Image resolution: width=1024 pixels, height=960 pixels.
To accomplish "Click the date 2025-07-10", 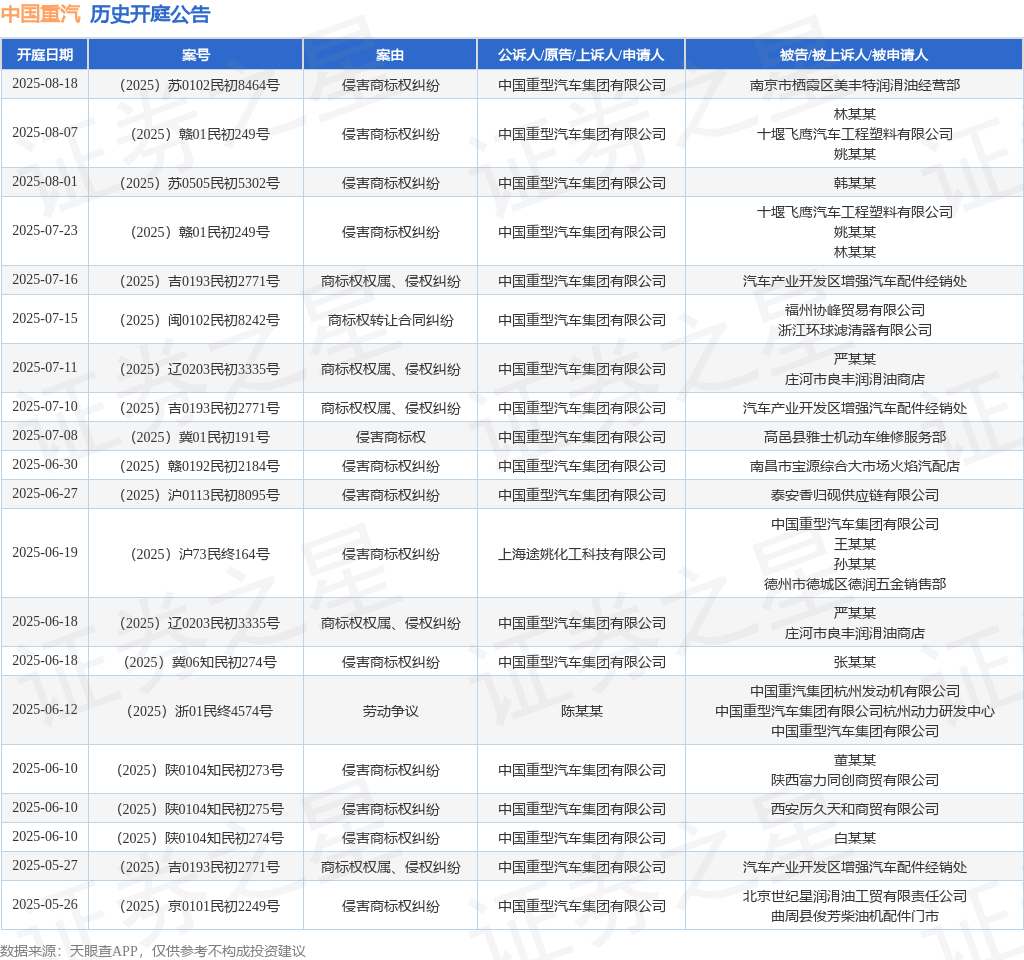I will [x=44, y=407].
